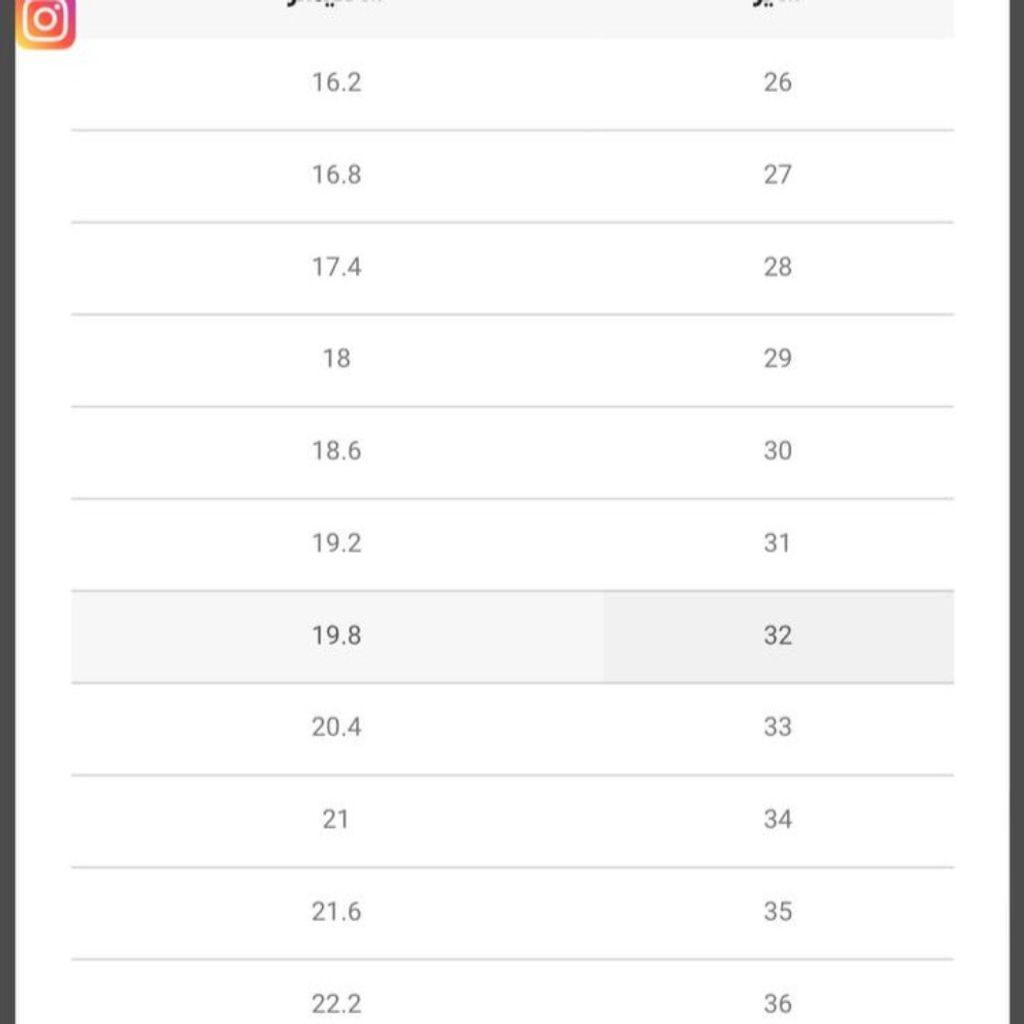Select size 28 in the table
This screenshot has width=1024, height=1024.
tap(778, 267)
